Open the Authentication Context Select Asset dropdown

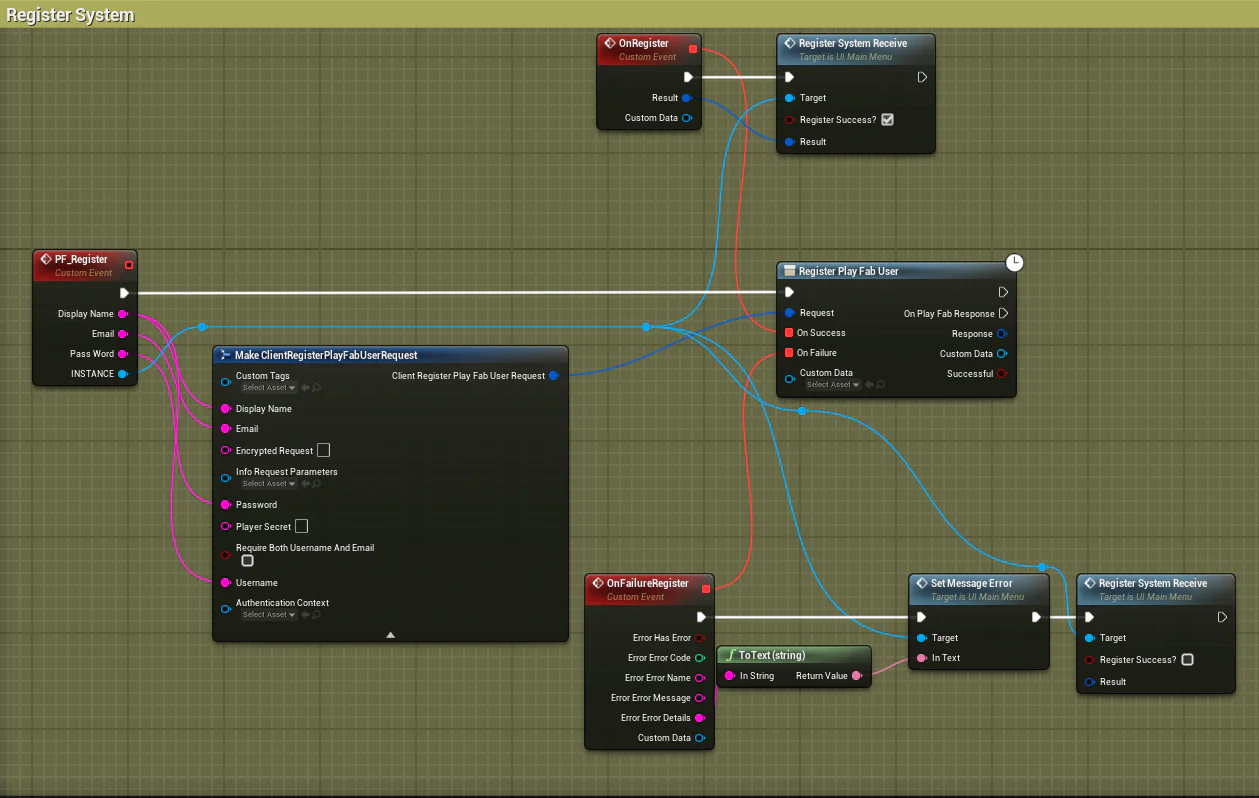point(268,615)
